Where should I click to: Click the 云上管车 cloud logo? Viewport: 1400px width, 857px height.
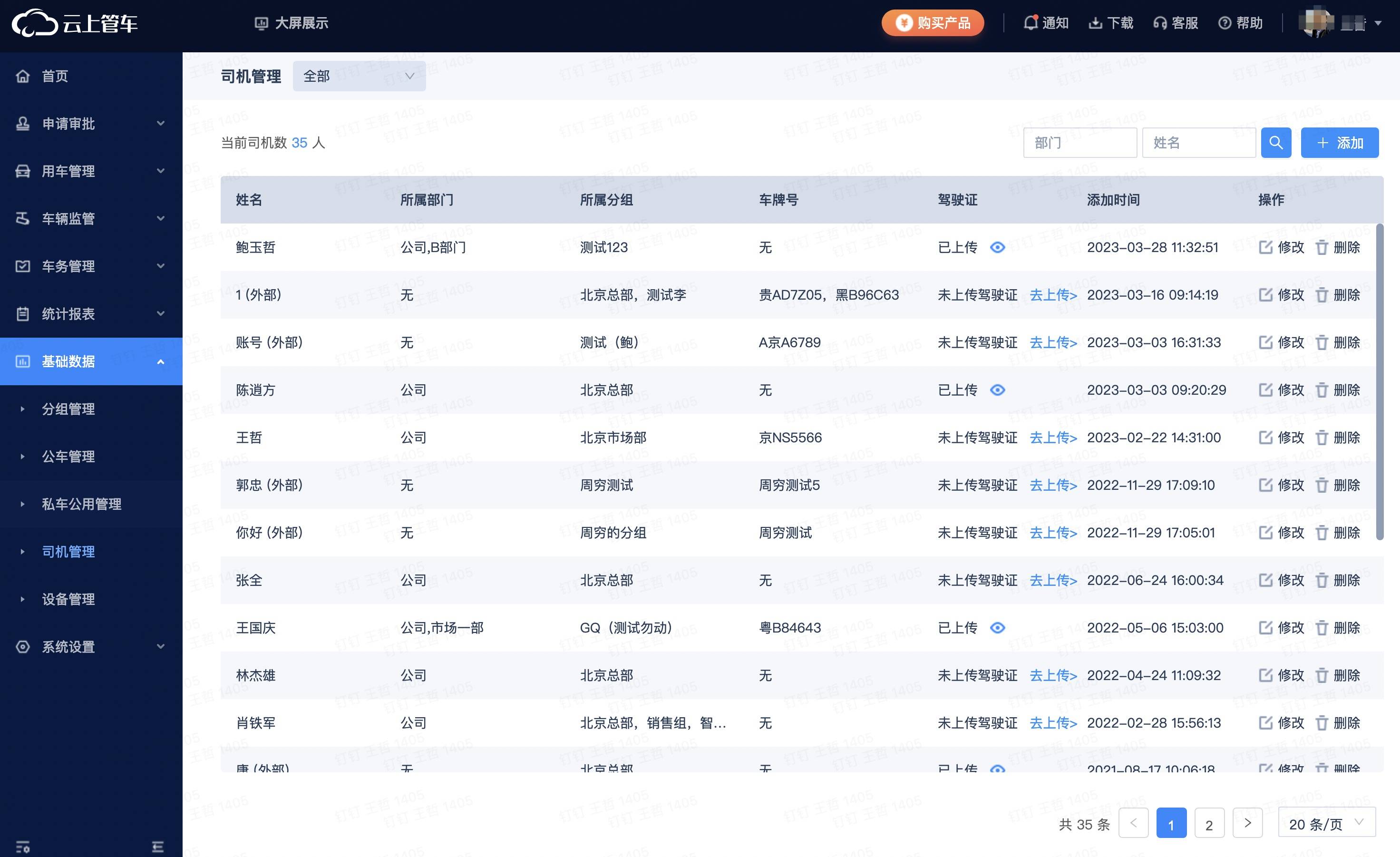tap(35, 23)
